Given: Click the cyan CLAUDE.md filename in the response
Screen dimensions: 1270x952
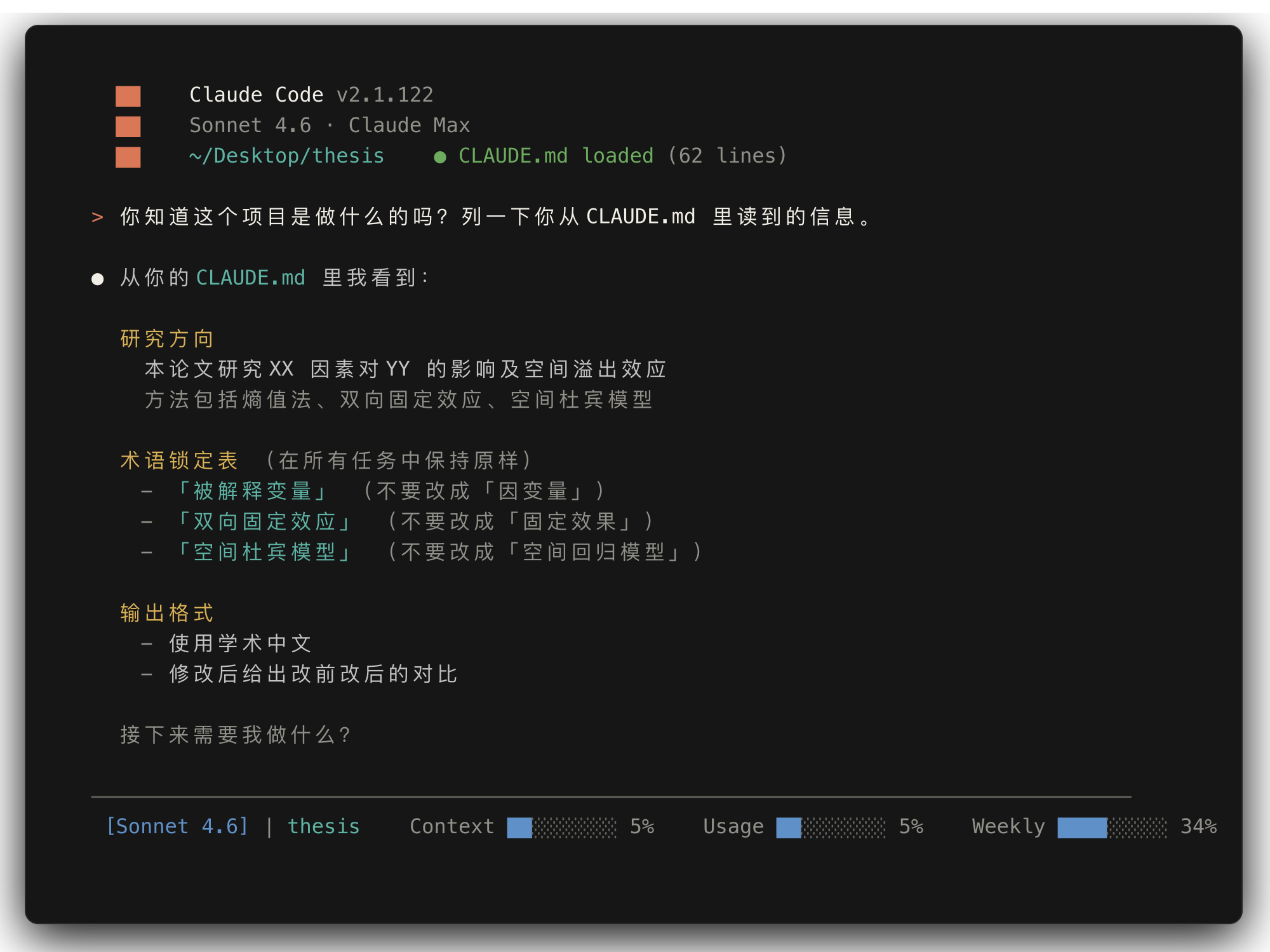Looking at the screenshot, I should click(251, 278).
